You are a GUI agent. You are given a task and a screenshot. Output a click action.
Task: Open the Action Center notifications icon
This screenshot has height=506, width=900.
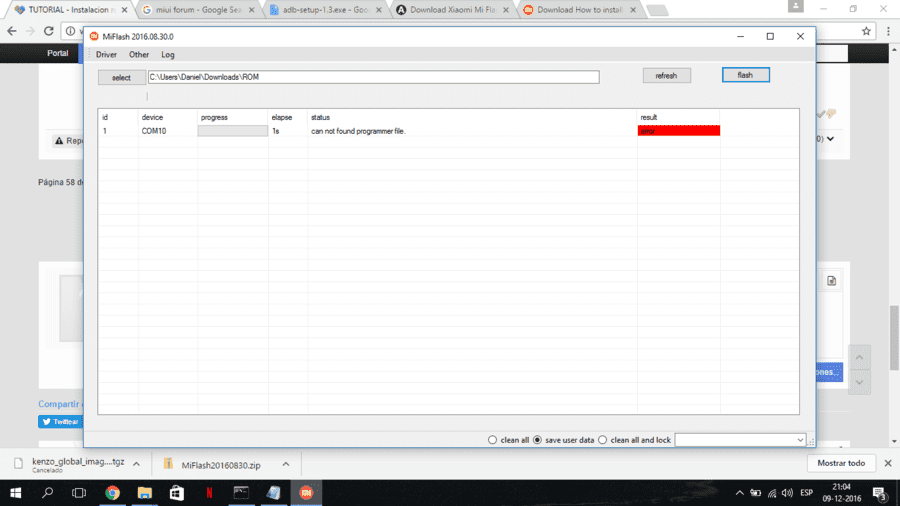[880, 493]
